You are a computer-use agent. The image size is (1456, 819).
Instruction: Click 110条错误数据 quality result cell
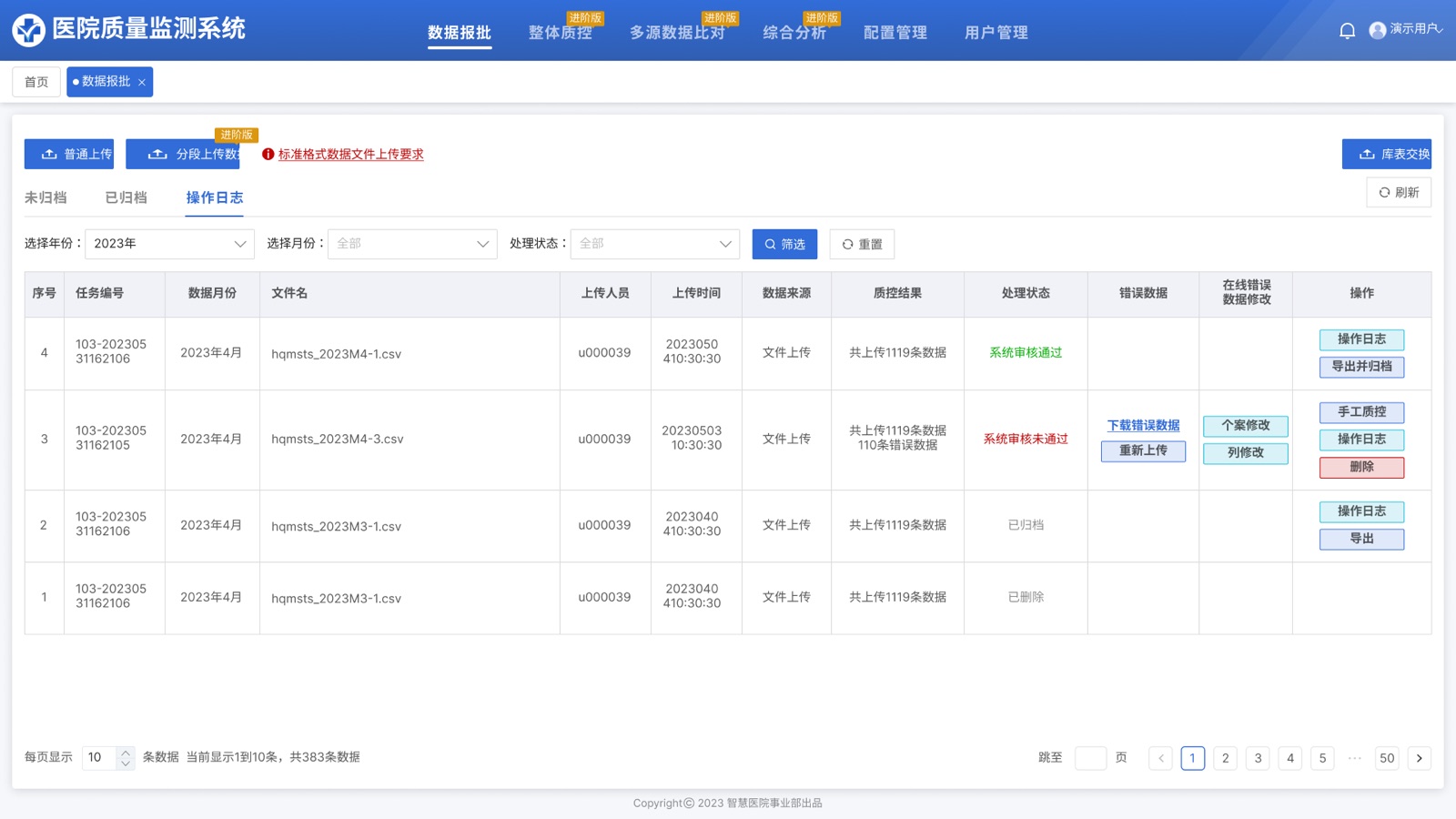point(897,446)
